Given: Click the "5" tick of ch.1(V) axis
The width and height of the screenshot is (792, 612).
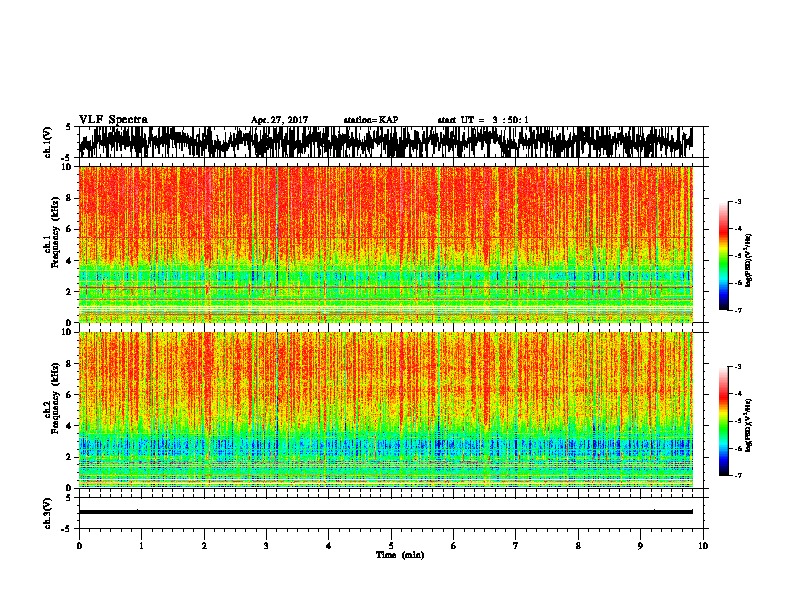Looking at the screenshot, I should click(x=68, y=127).
